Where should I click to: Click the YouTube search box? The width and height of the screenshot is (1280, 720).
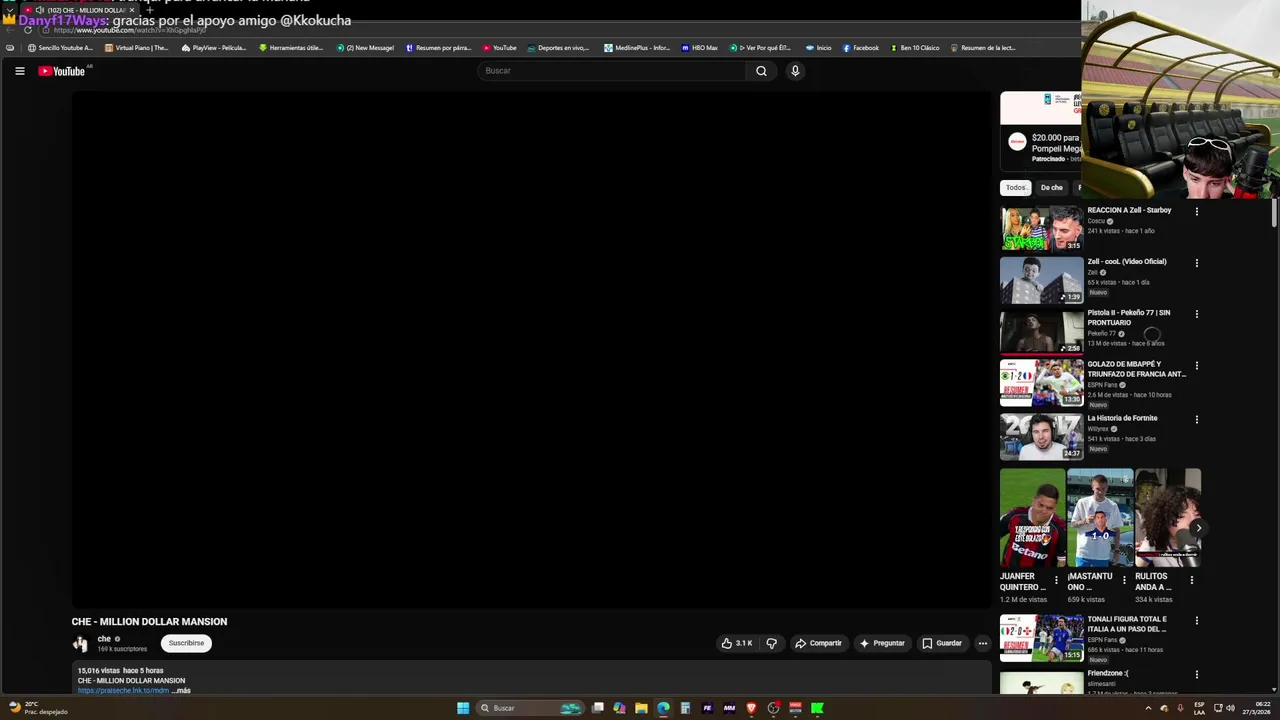[612, 71]
